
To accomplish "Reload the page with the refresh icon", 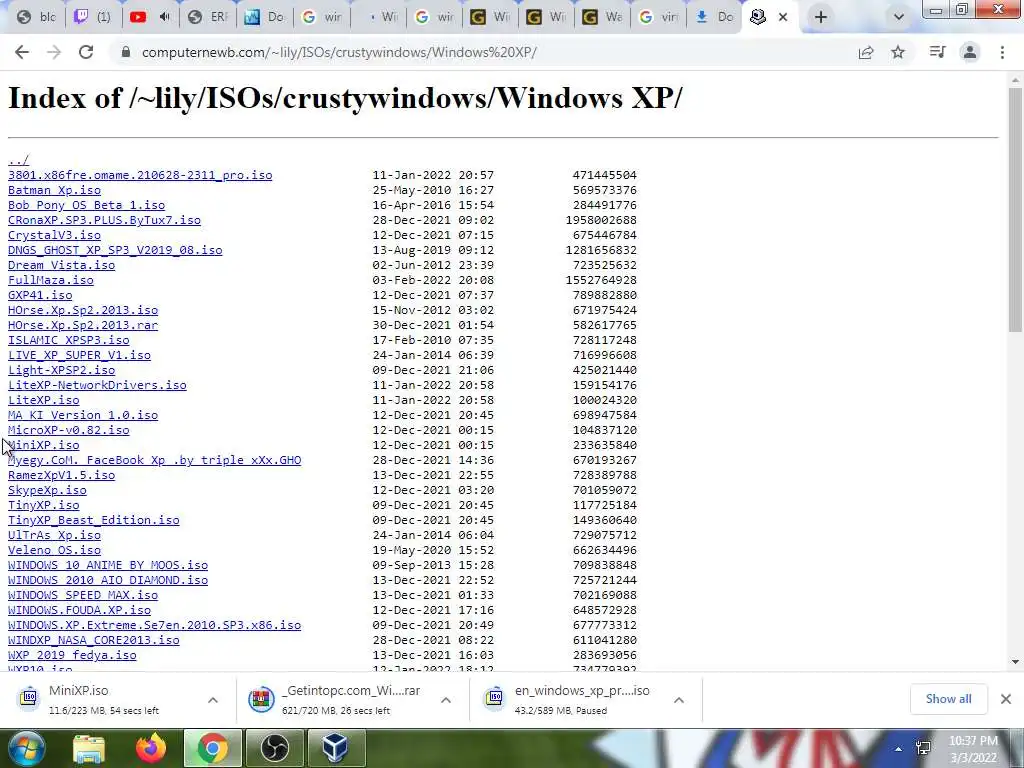I will coord(86,52).
